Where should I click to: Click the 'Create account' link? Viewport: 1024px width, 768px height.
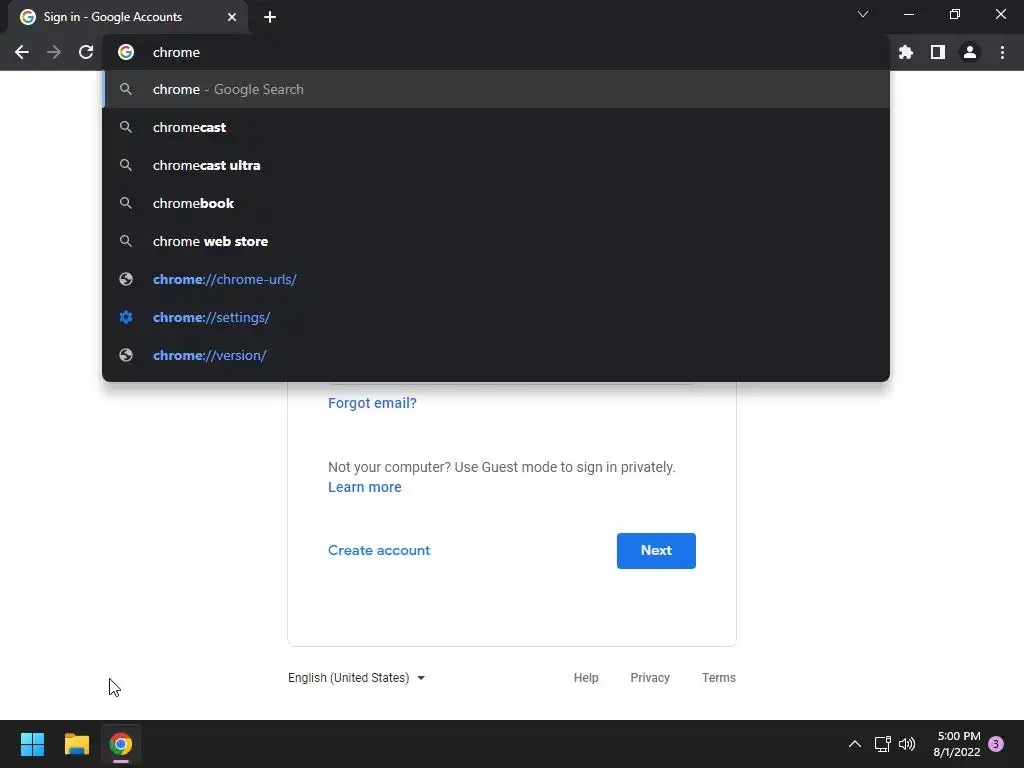379,551
